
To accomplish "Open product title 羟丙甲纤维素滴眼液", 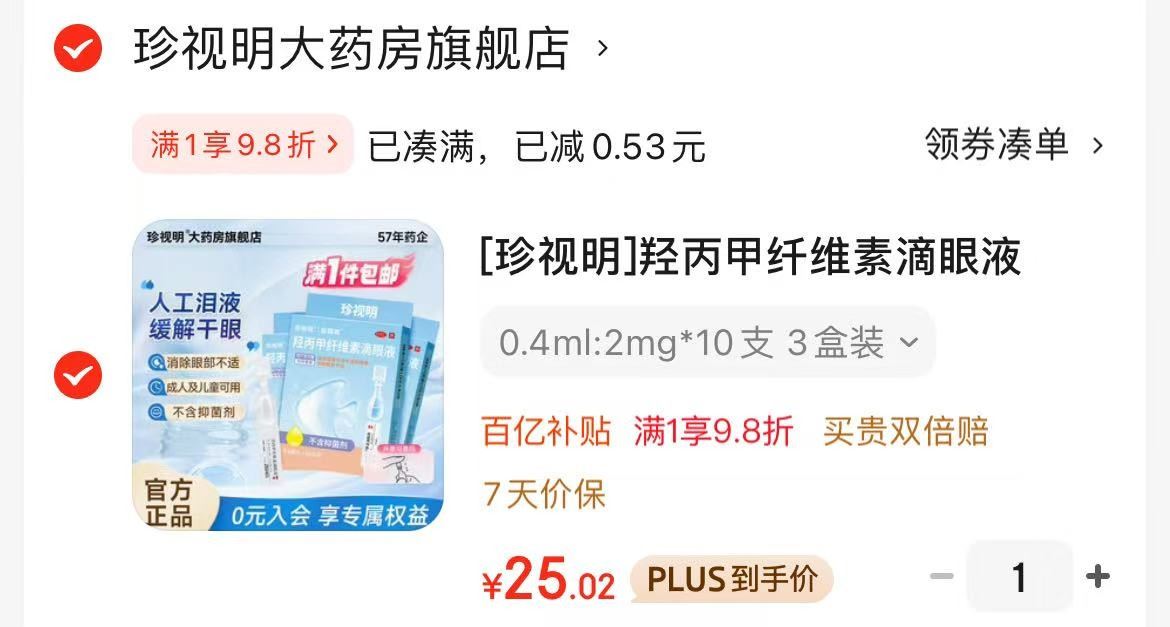I will click(750, 256).
